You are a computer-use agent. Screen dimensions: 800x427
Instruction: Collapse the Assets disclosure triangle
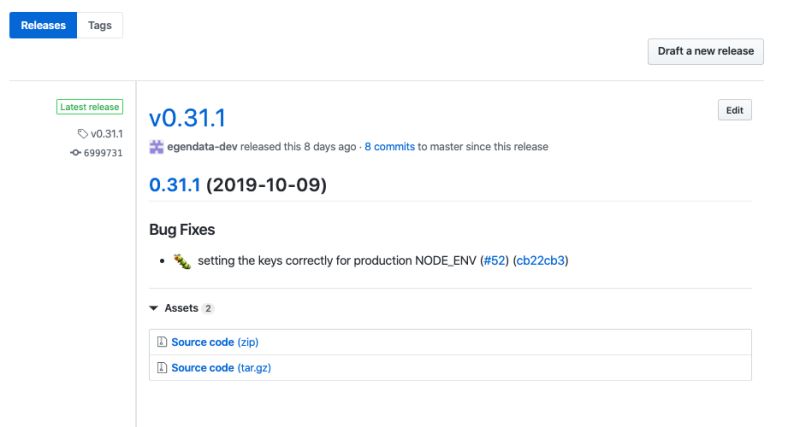154,308
